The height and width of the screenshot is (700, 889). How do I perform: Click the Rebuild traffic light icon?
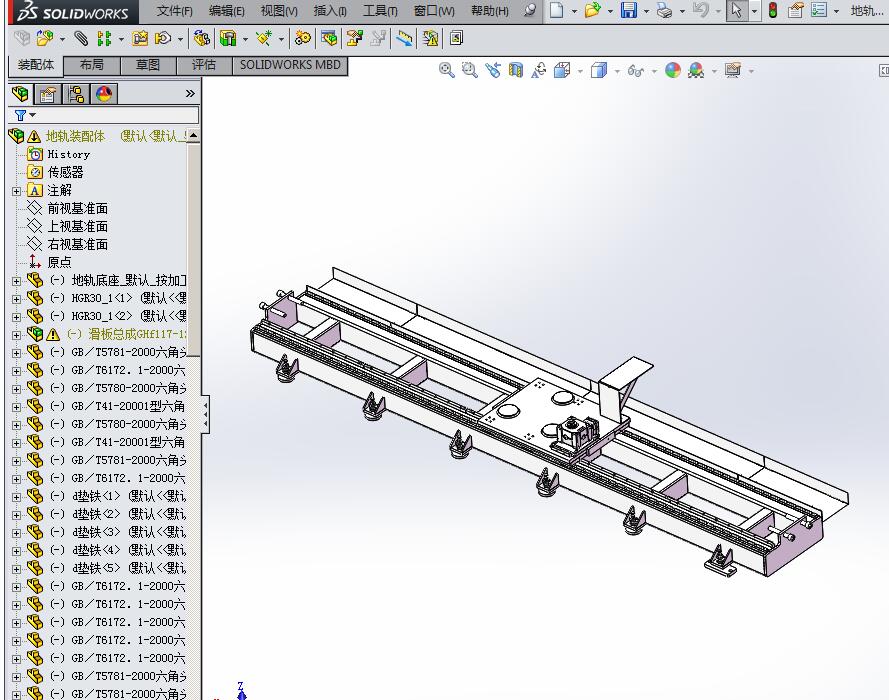(x=772, y=10)
